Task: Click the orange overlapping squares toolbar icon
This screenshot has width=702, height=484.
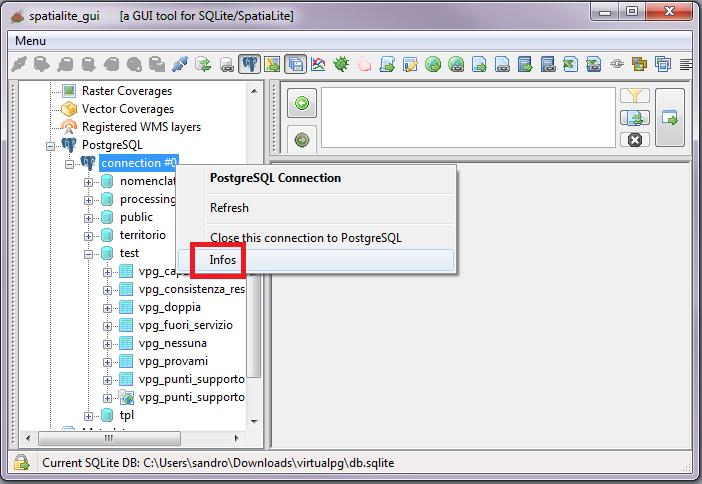Action: click(640, 64)
